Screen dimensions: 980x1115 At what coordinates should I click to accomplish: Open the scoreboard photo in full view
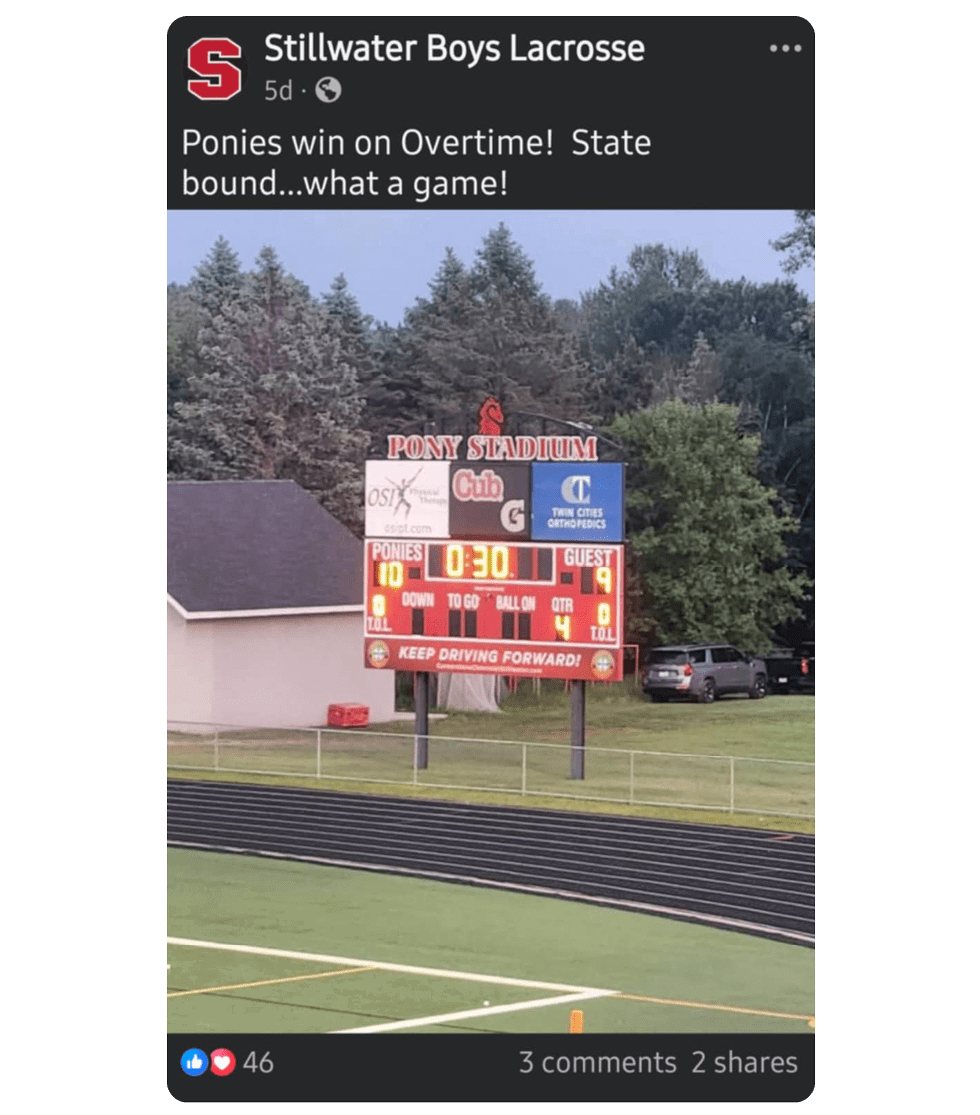491,621
